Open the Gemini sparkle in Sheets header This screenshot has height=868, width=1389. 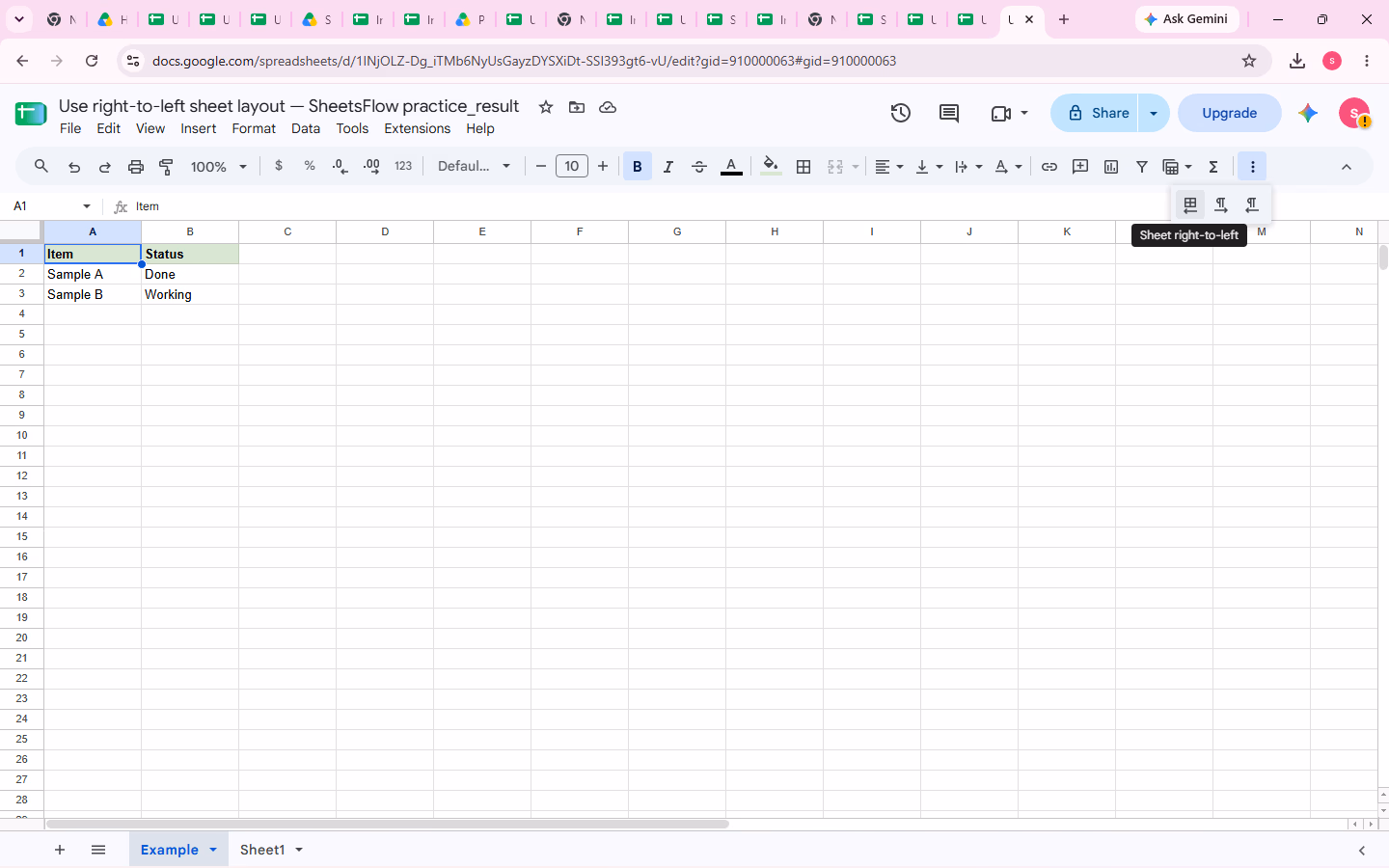pyautogui.click(x=1308, y=113)
